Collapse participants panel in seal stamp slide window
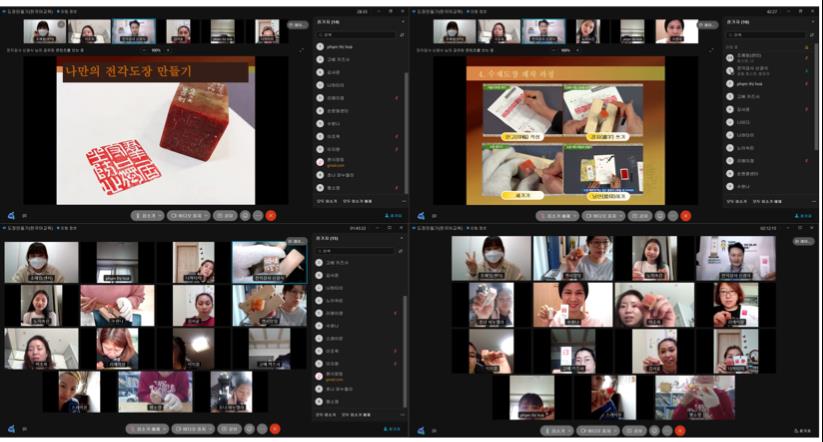The image size is (823, 442). (403, 22)
